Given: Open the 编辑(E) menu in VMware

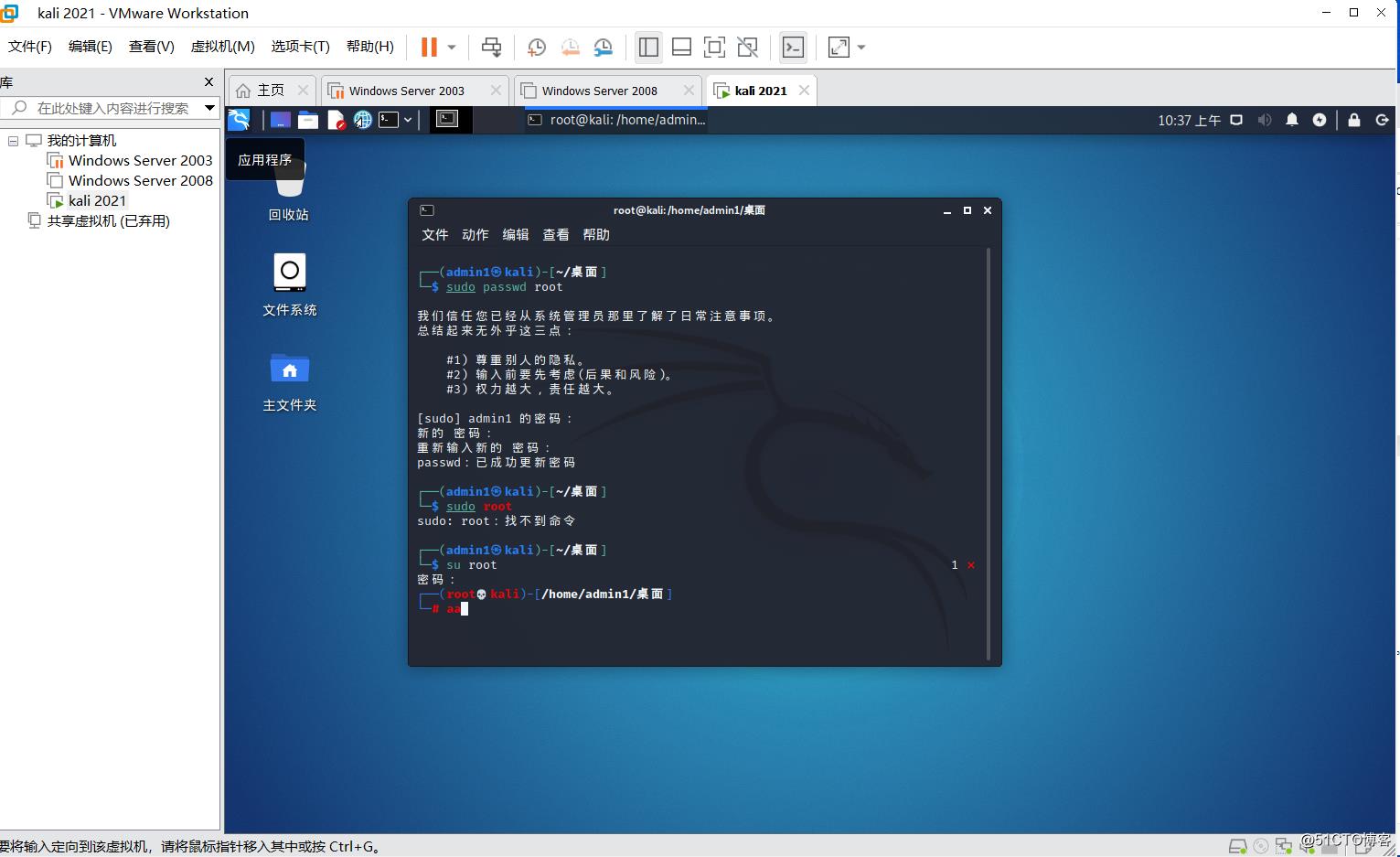Looking at the screenshot, I should point(91,46).
